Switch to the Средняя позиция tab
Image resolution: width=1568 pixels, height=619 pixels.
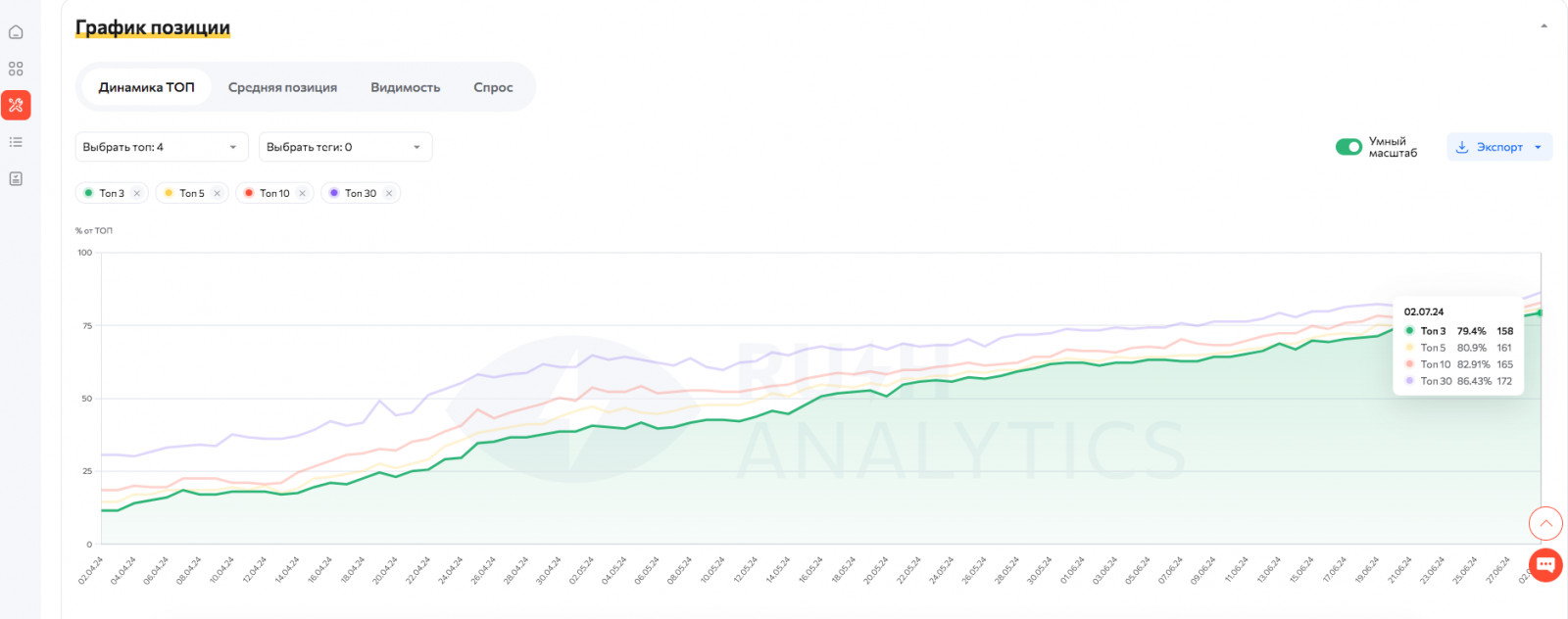tap(282, 87)
